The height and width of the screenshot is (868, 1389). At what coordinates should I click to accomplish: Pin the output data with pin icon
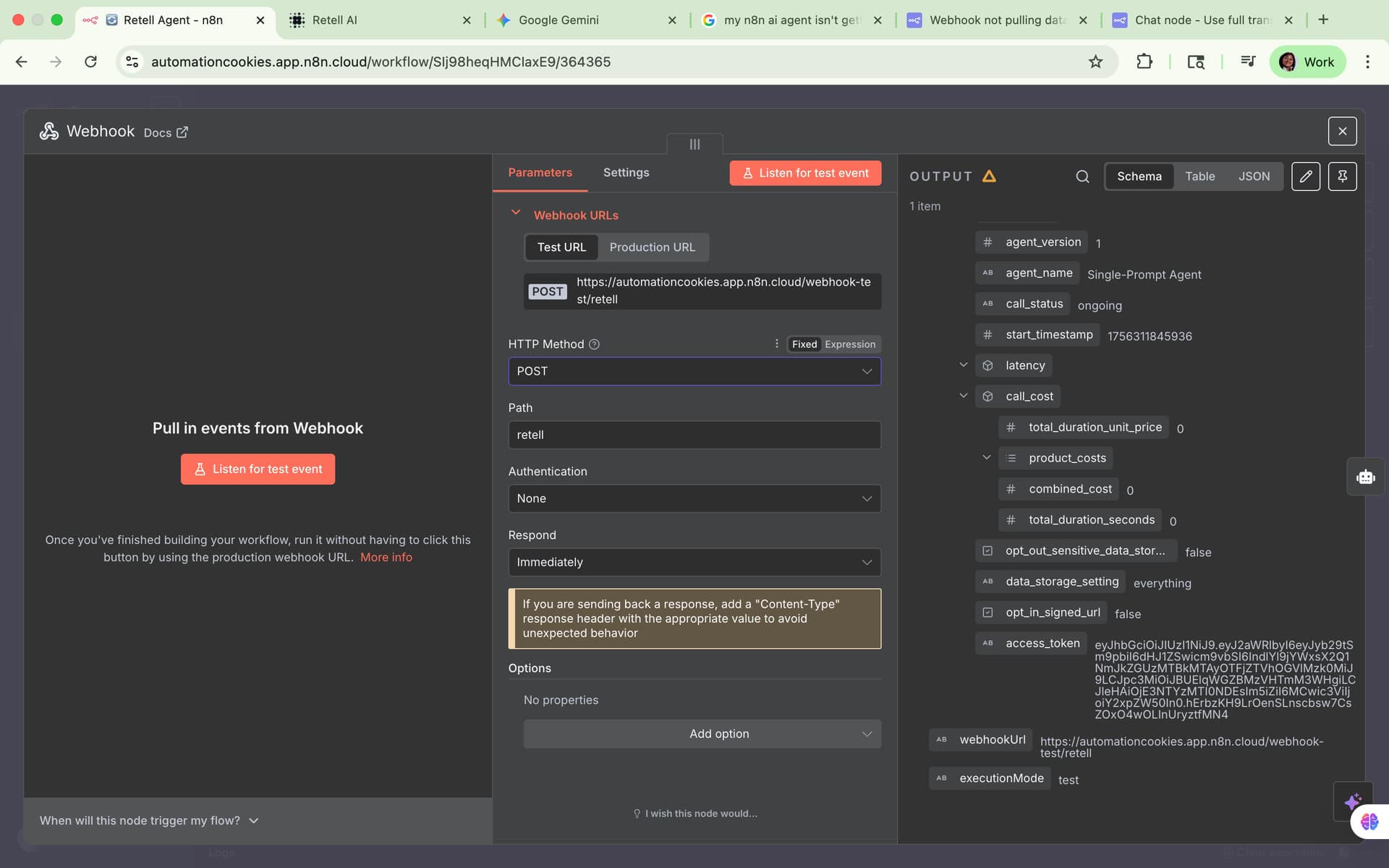click(x=1342, y=176)
